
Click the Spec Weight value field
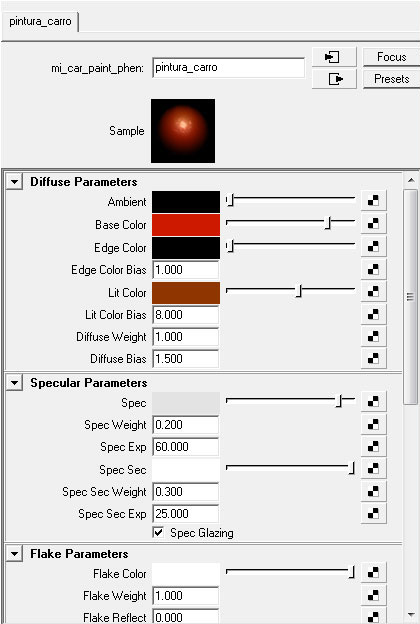186,425
